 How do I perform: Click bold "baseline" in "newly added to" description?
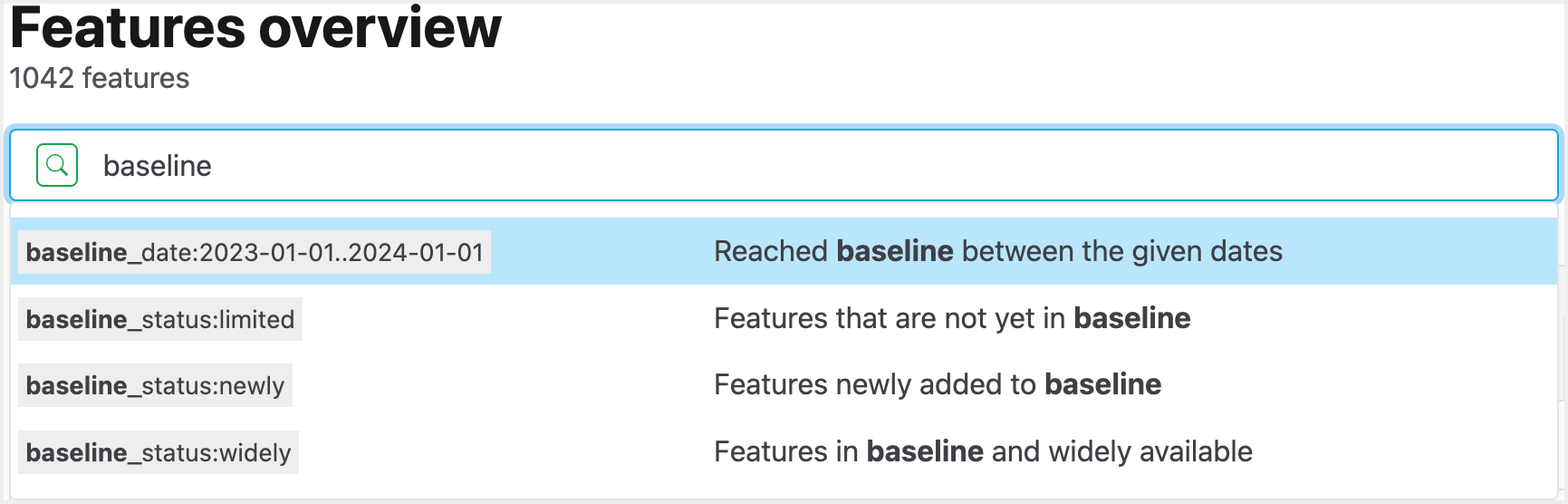pos(1102,384)
